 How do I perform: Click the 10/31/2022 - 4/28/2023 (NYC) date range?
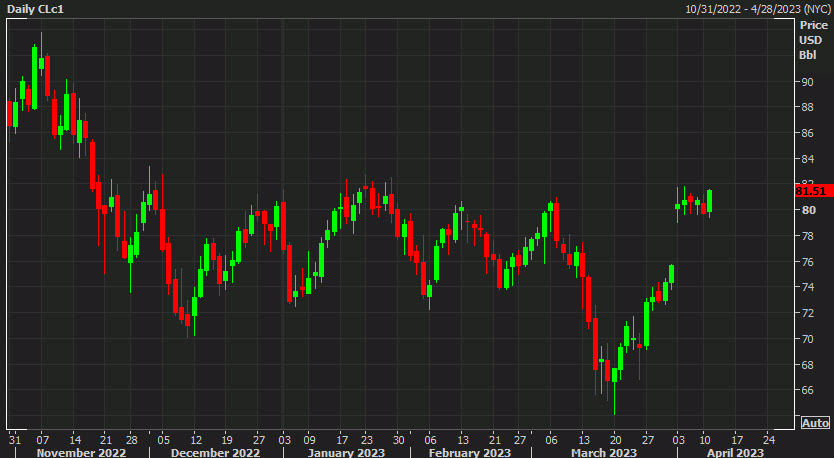tap(758, 9)
